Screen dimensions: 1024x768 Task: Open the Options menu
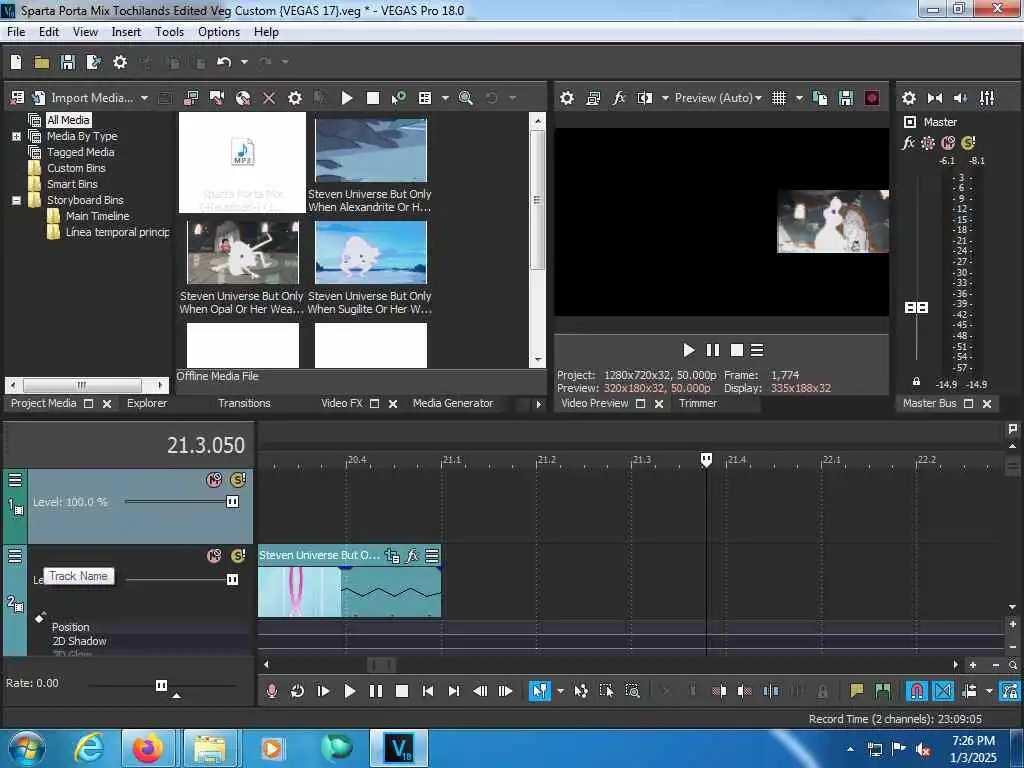click(x=219, y=32)
